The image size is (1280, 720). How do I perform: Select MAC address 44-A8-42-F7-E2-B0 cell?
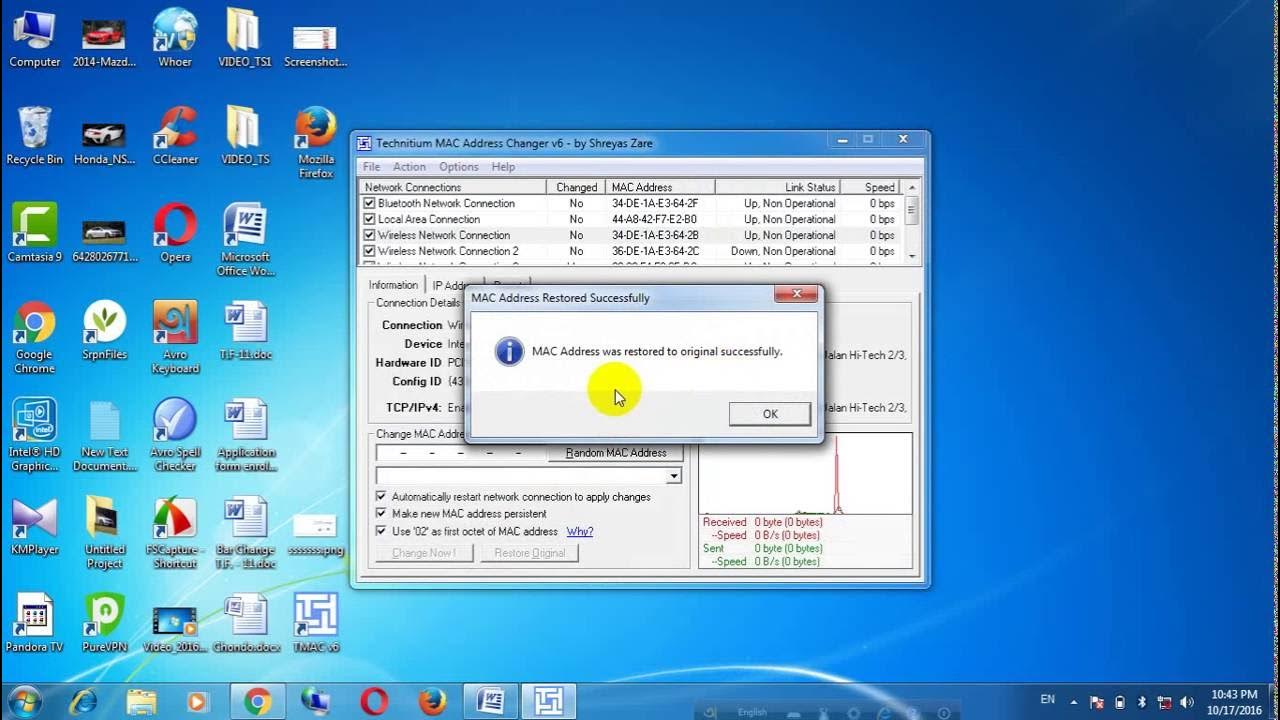(x=655, y=219)
